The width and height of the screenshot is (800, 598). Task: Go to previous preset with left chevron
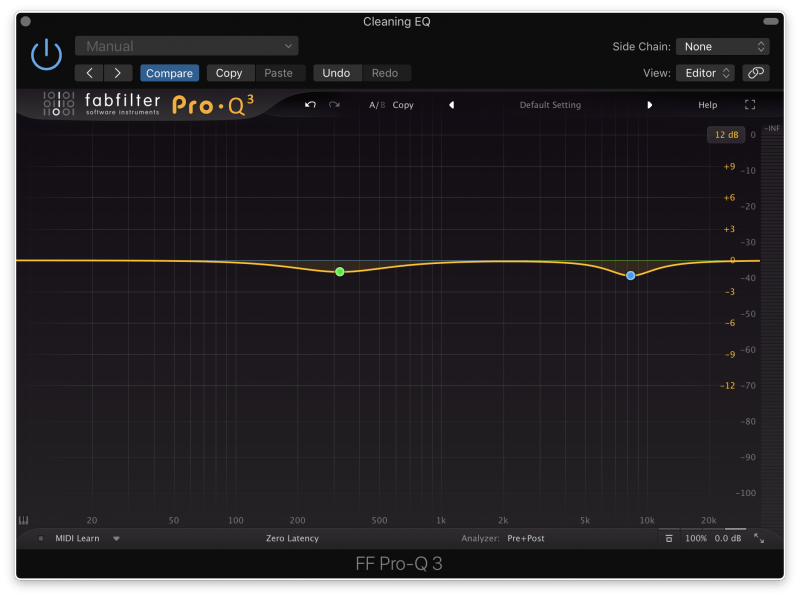coord(89,73)
